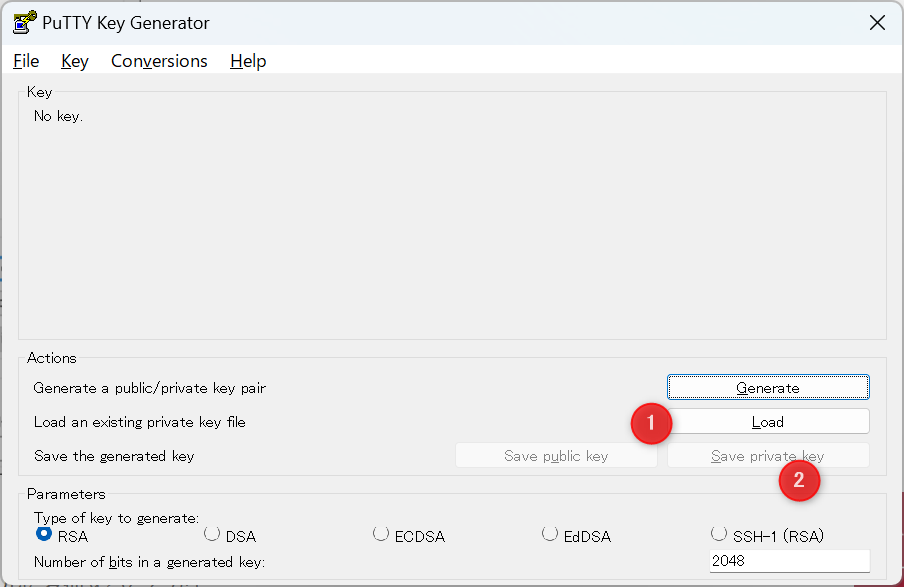Click the key bits field showing 2048
904x587 pixels.
click(789, 560)
